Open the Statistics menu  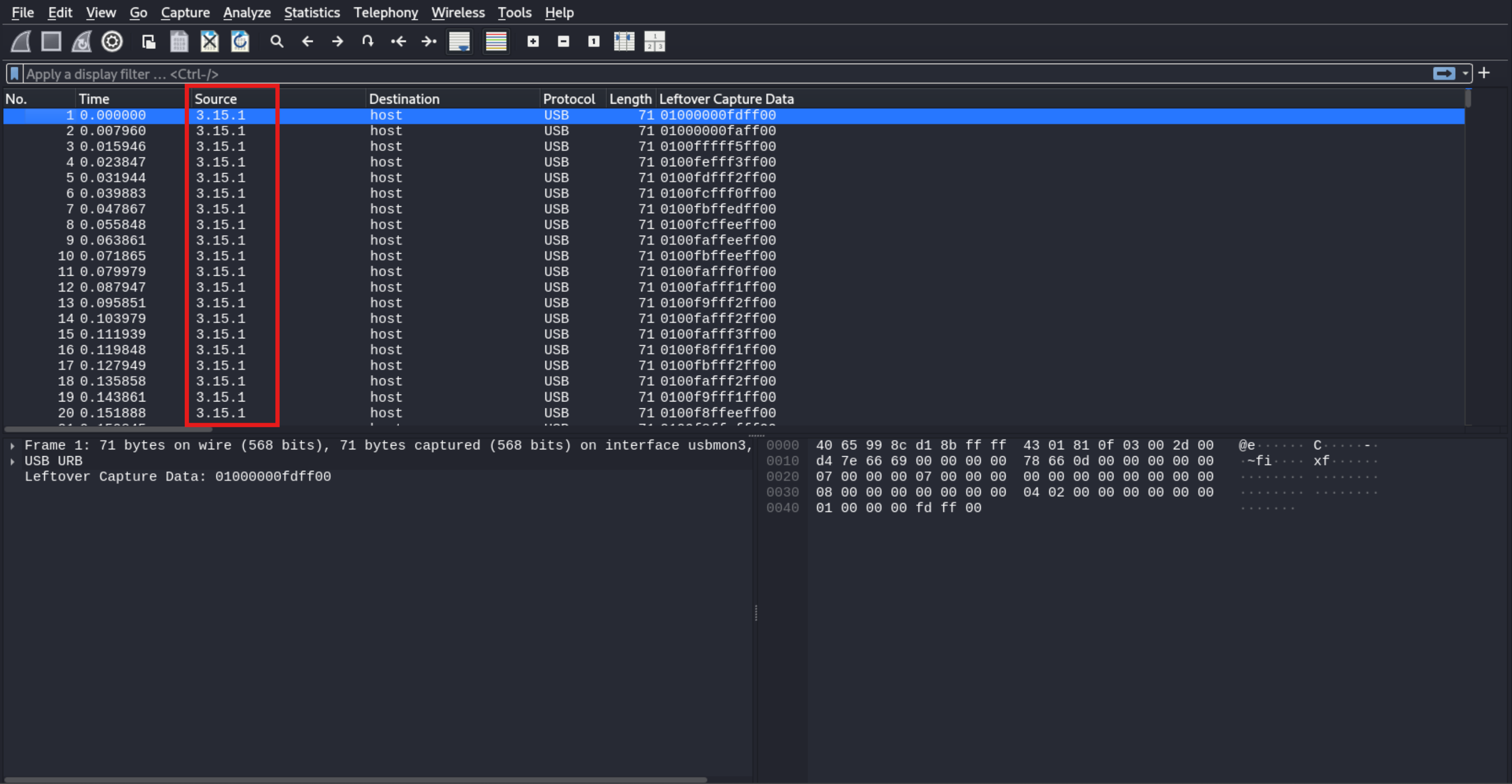[312, 12]
